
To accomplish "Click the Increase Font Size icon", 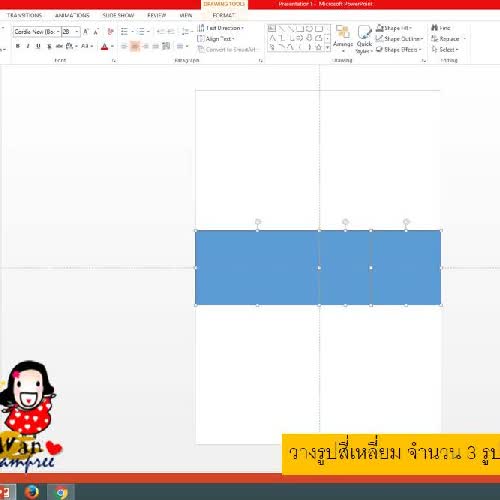I will tap(86, 32).
